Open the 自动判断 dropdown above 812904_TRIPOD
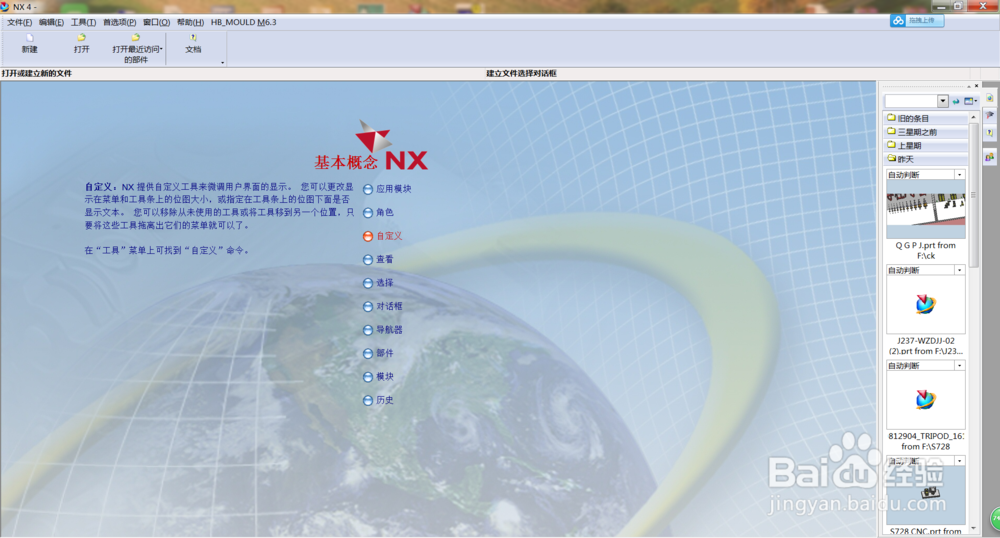The width and height of the screenshot is (1000, 538). click(959, 366)
